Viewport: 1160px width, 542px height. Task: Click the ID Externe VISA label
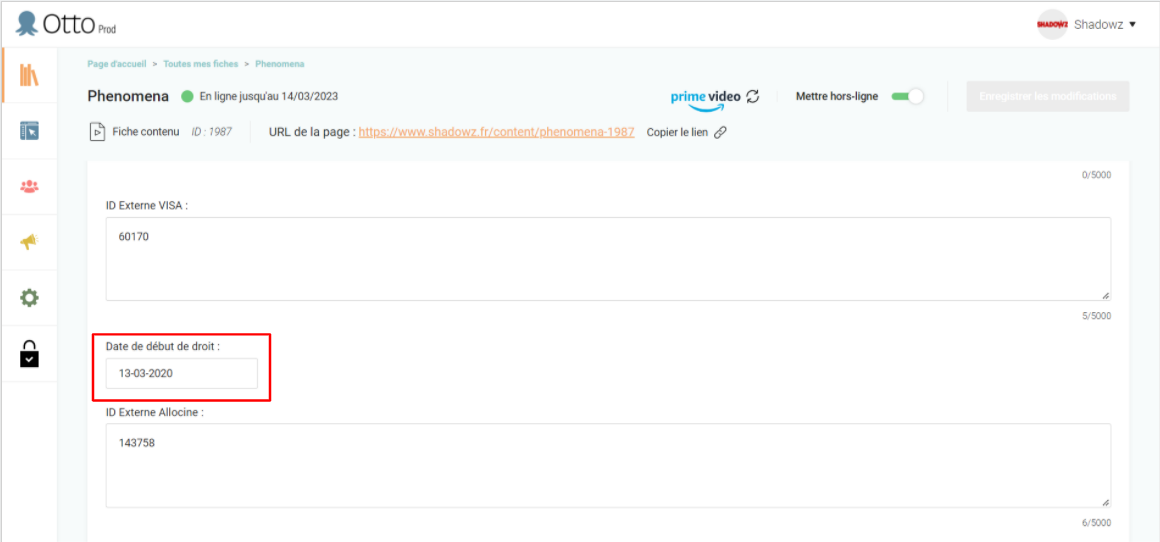147,206
